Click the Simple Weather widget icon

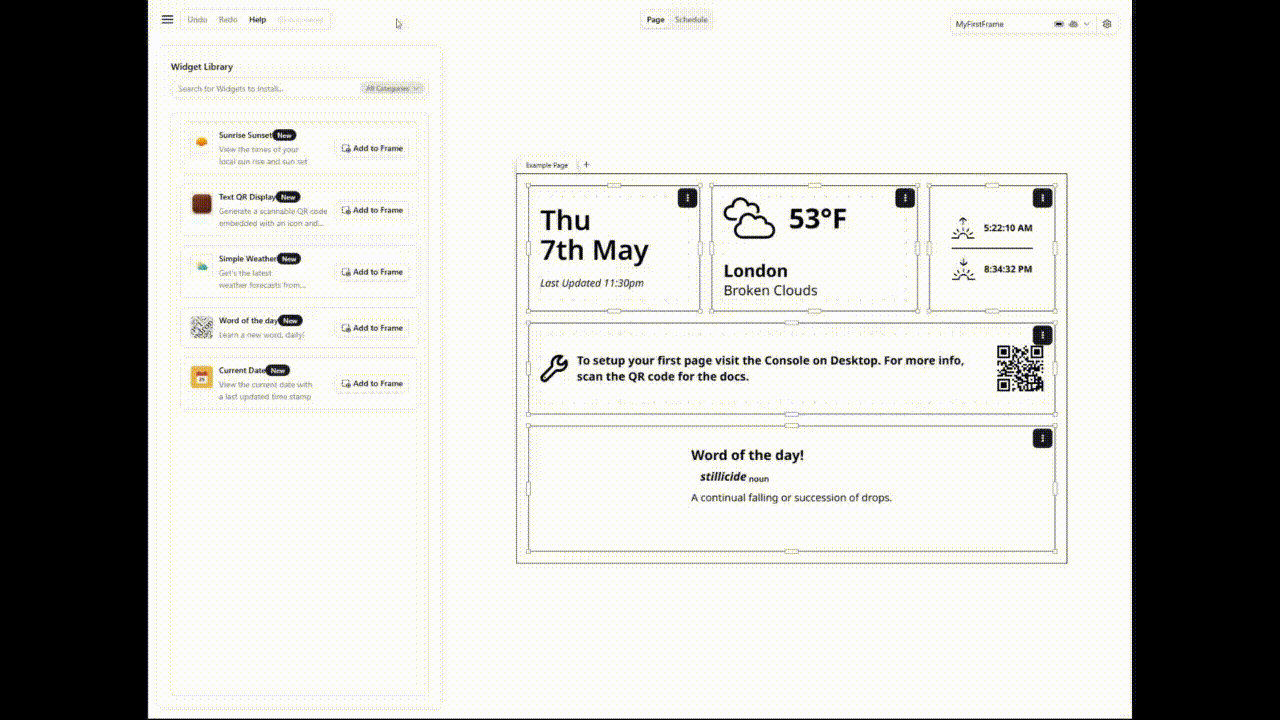click(202, 266)
